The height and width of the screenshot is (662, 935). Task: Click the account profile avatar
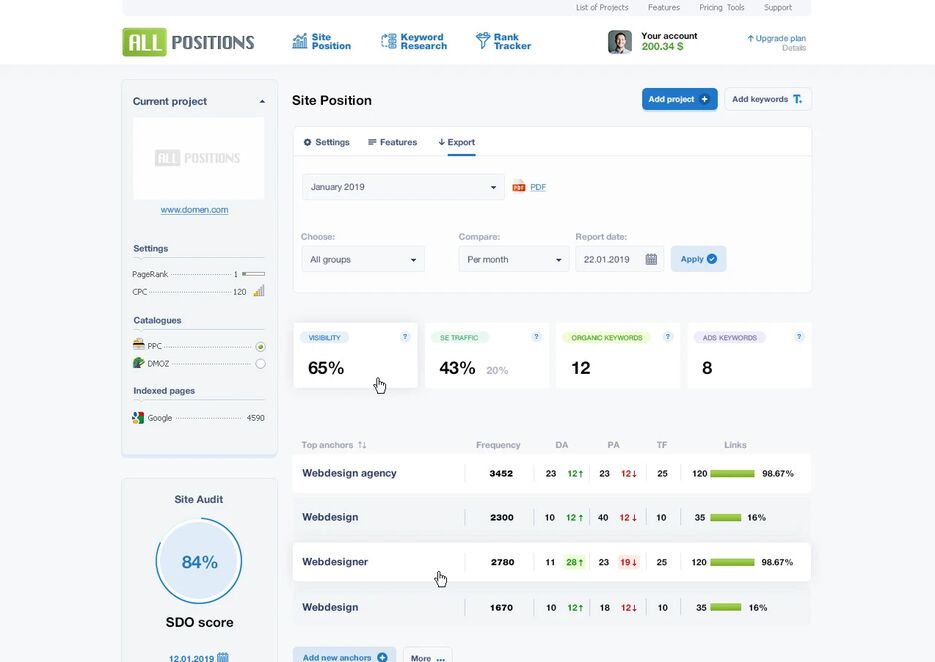(x=620, y=42)
